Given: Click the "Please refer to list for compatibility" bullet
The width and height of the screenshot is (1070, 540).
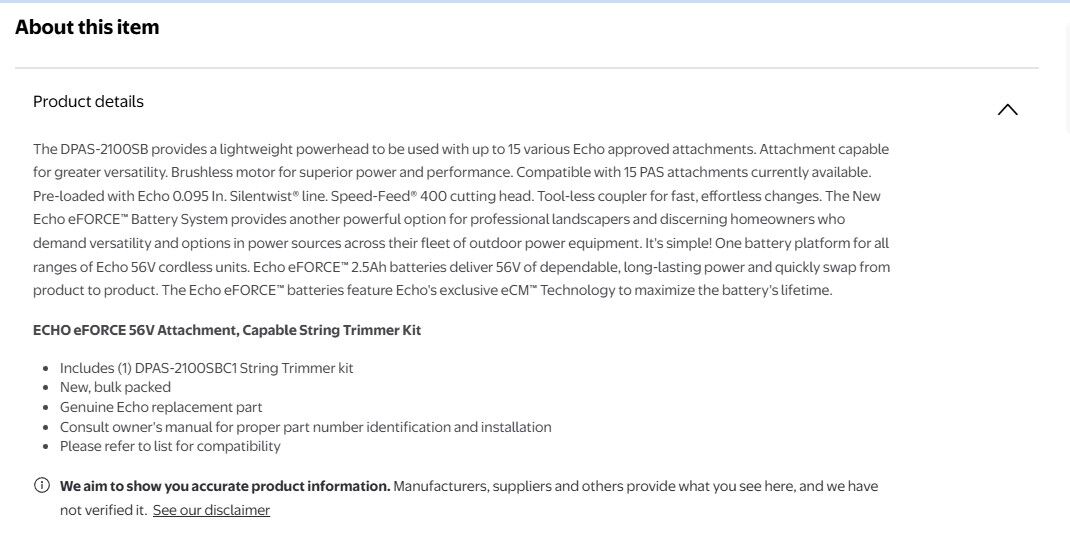Looking at the screenshot, I should (x=170, y=446).
